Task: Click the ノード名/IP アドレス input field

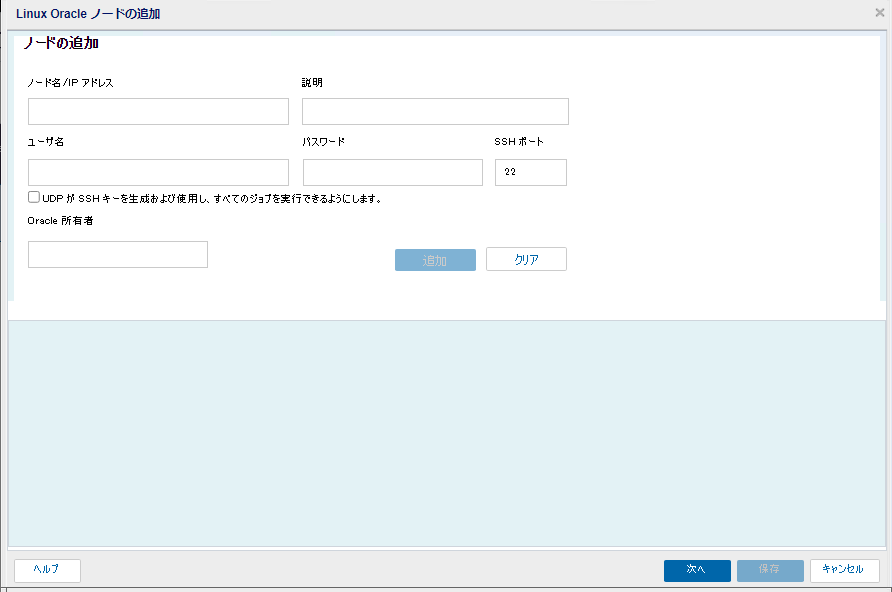Action: click(x=158, y=111)
